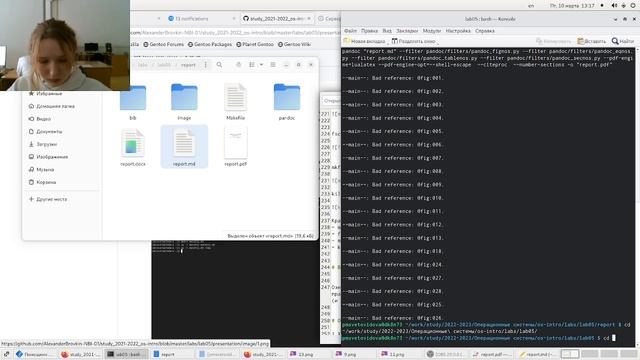Open the Модули menu in Konsole
Viewport: 640px width, 360px height.
point(432,31)
